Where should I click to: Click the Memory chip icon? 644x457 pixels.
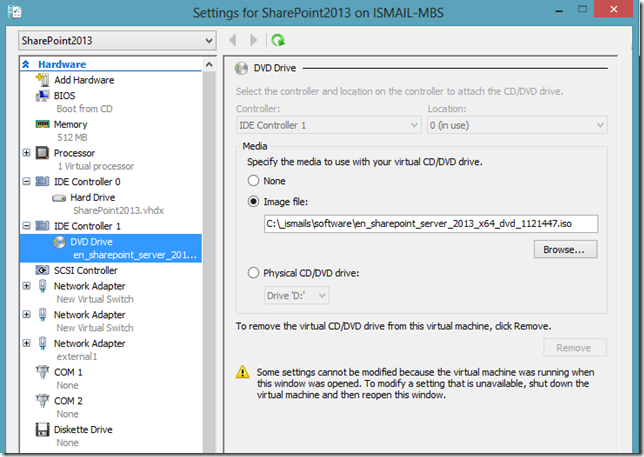pyautogui.click(x=42, y=124)
